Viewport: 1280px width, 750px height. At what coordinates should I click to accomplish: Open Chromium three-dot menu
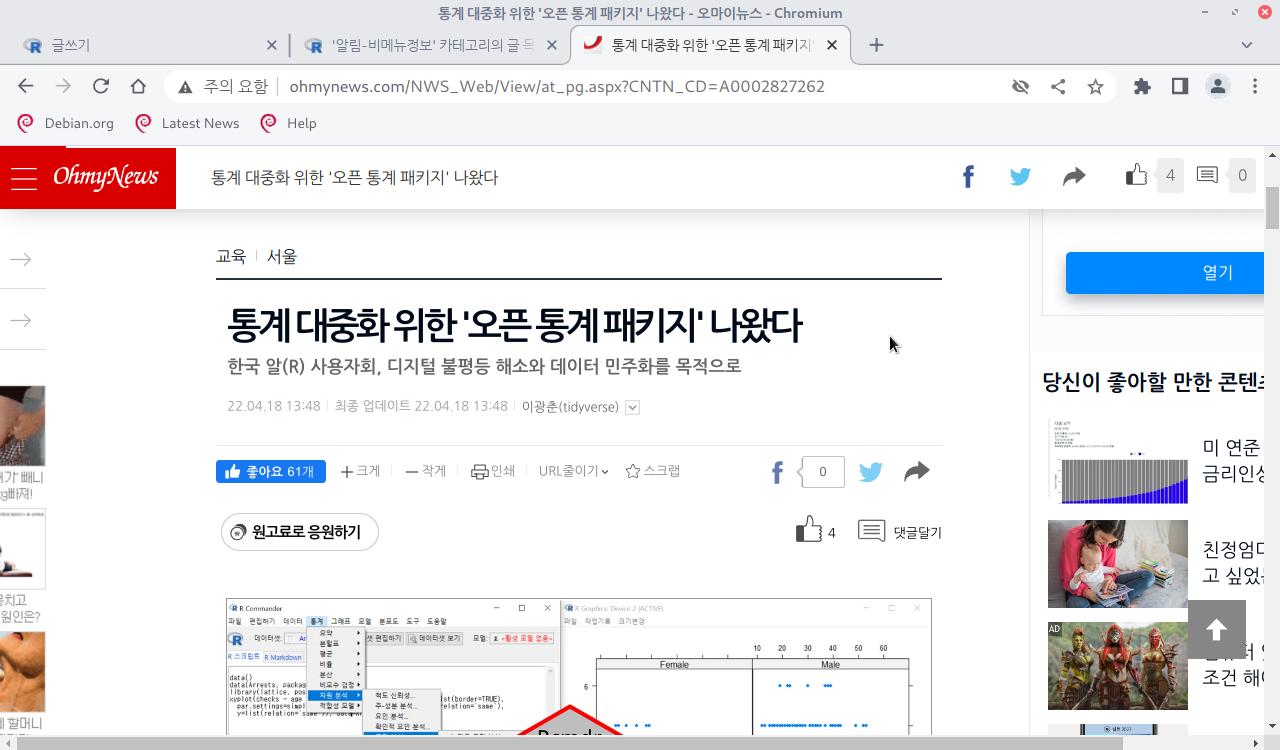[1255, 86]
